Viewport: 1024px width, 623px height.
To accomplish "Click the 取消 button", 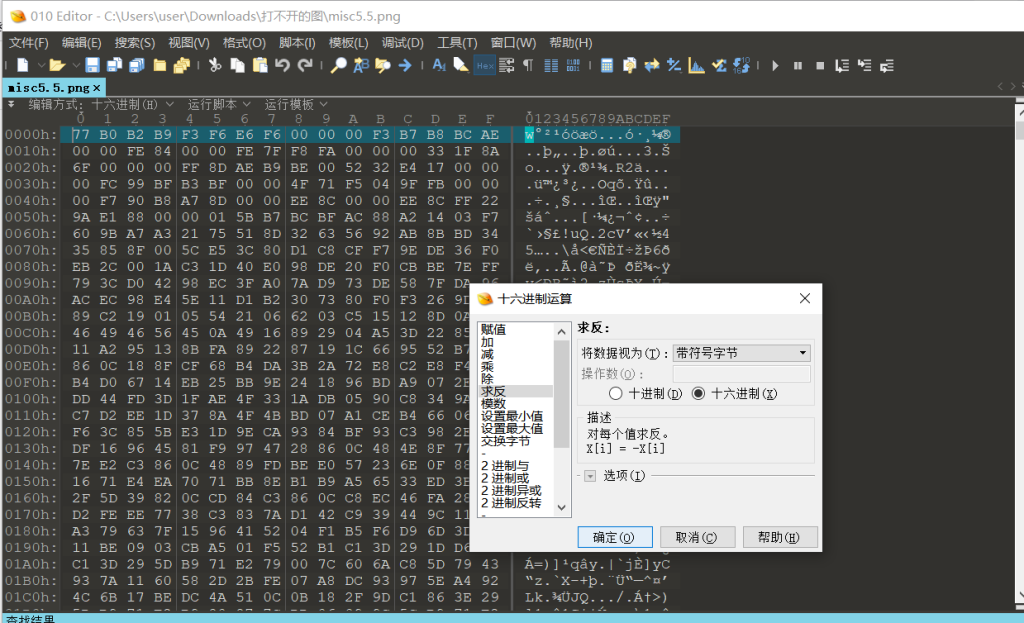I will coord(696,537).
